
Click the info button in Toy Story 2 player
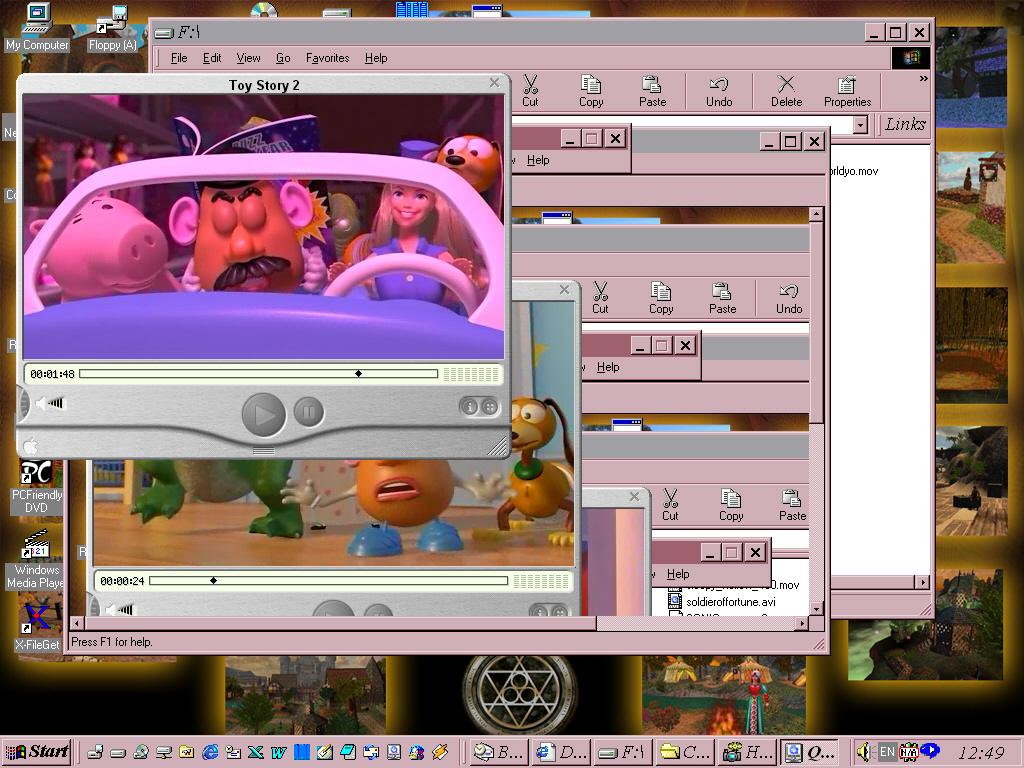point(469,407)
